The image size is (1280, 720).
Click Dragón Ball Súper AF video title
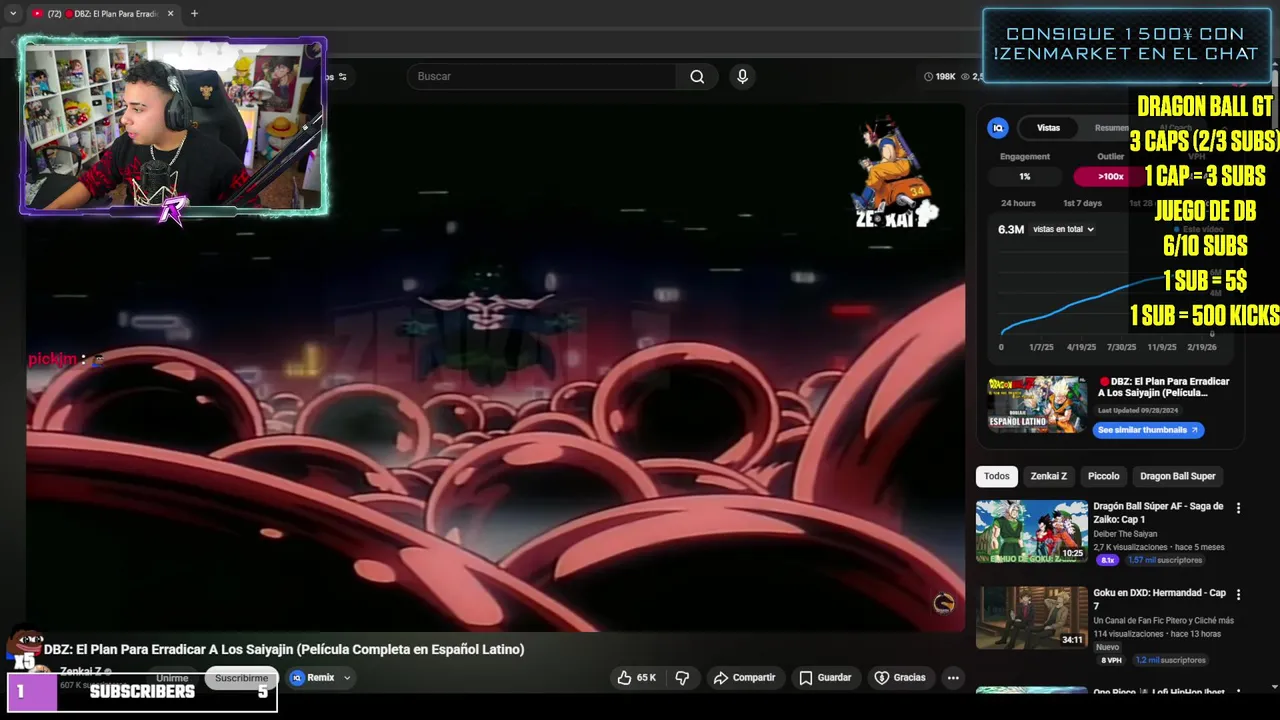[x=1158, y=513]
